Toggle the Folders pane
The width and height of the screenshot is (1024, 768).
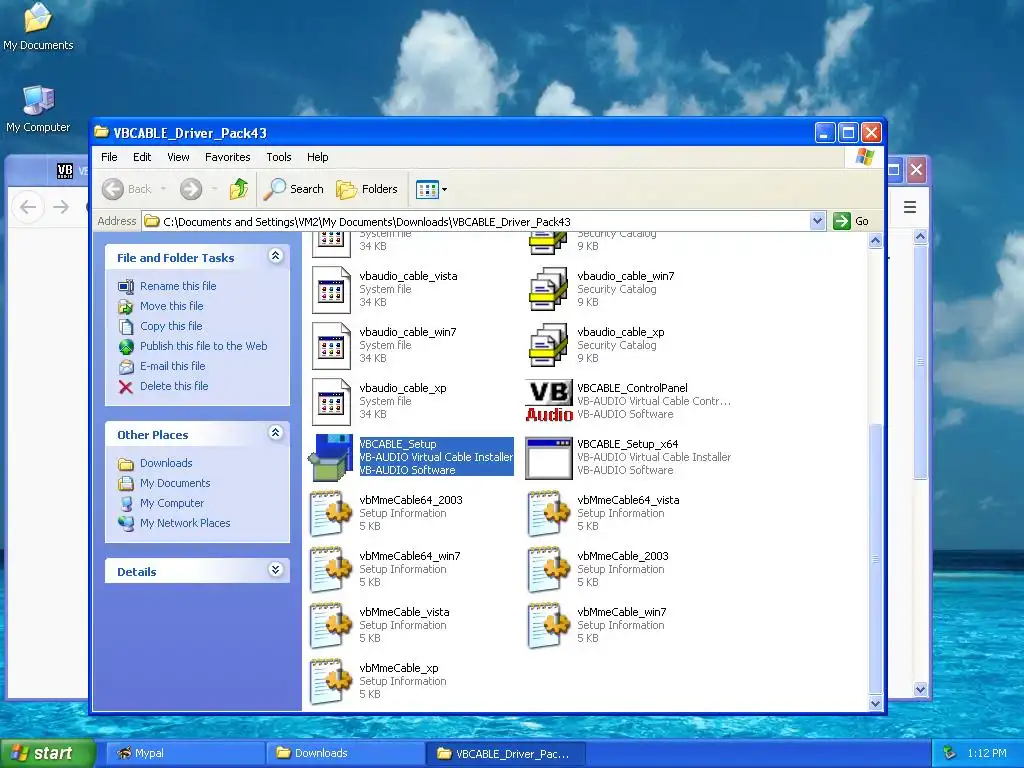(x=367, y=189)
